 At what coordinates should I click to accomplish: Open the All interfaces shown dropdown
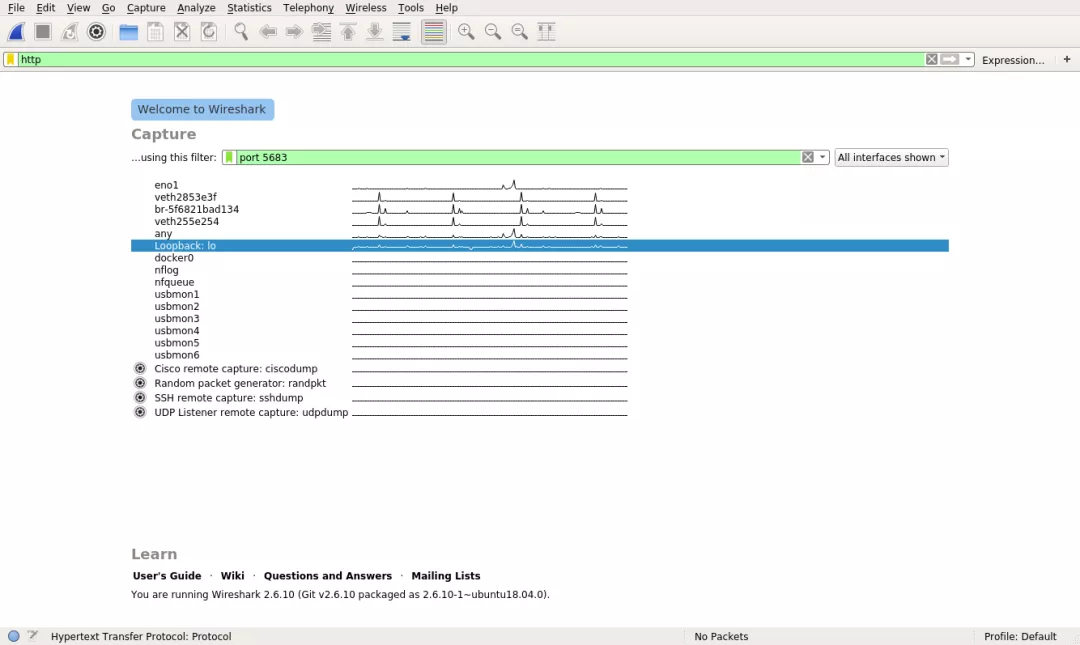point(891,157)
